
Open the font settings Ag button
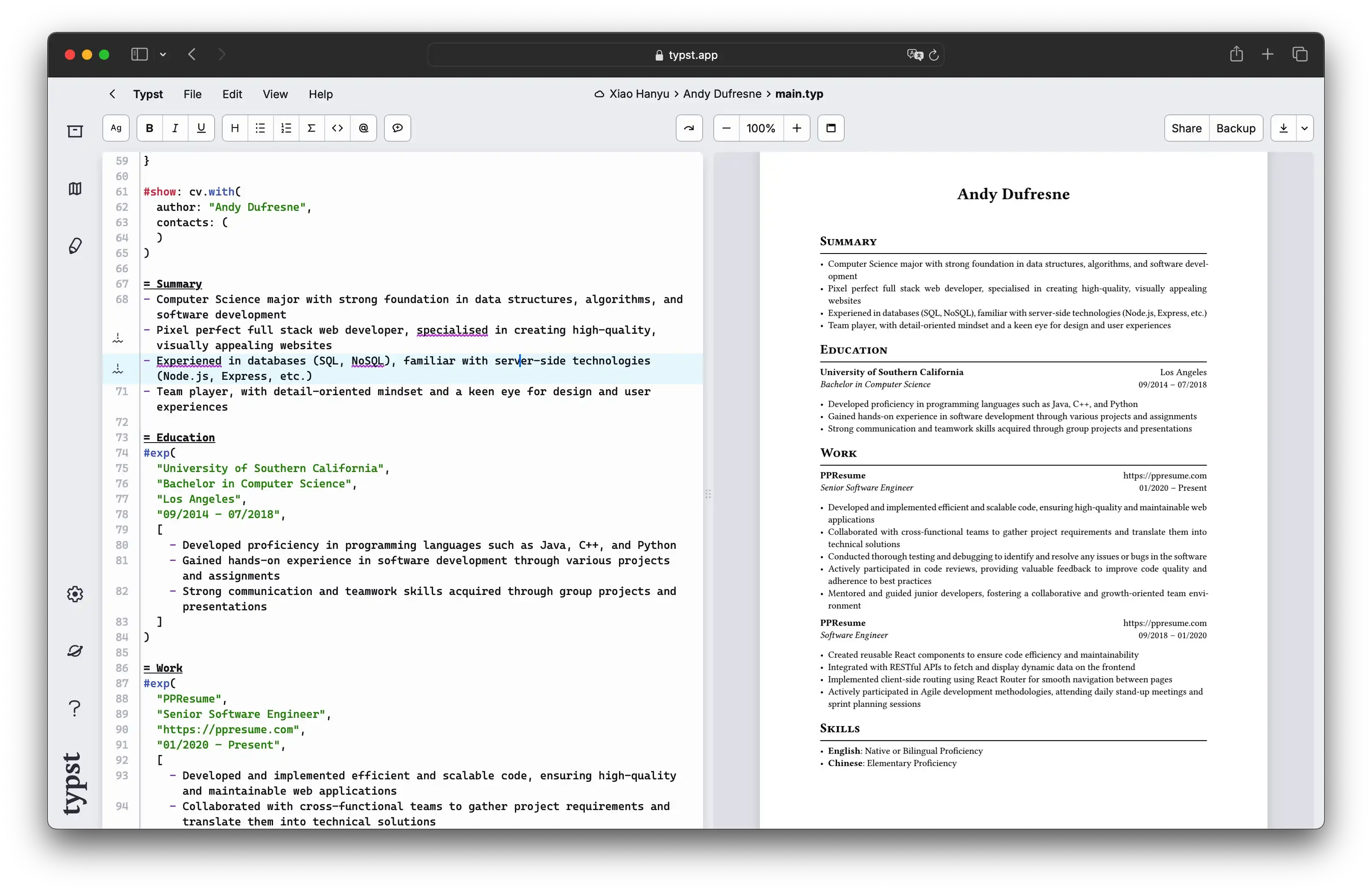coord(116,128)
